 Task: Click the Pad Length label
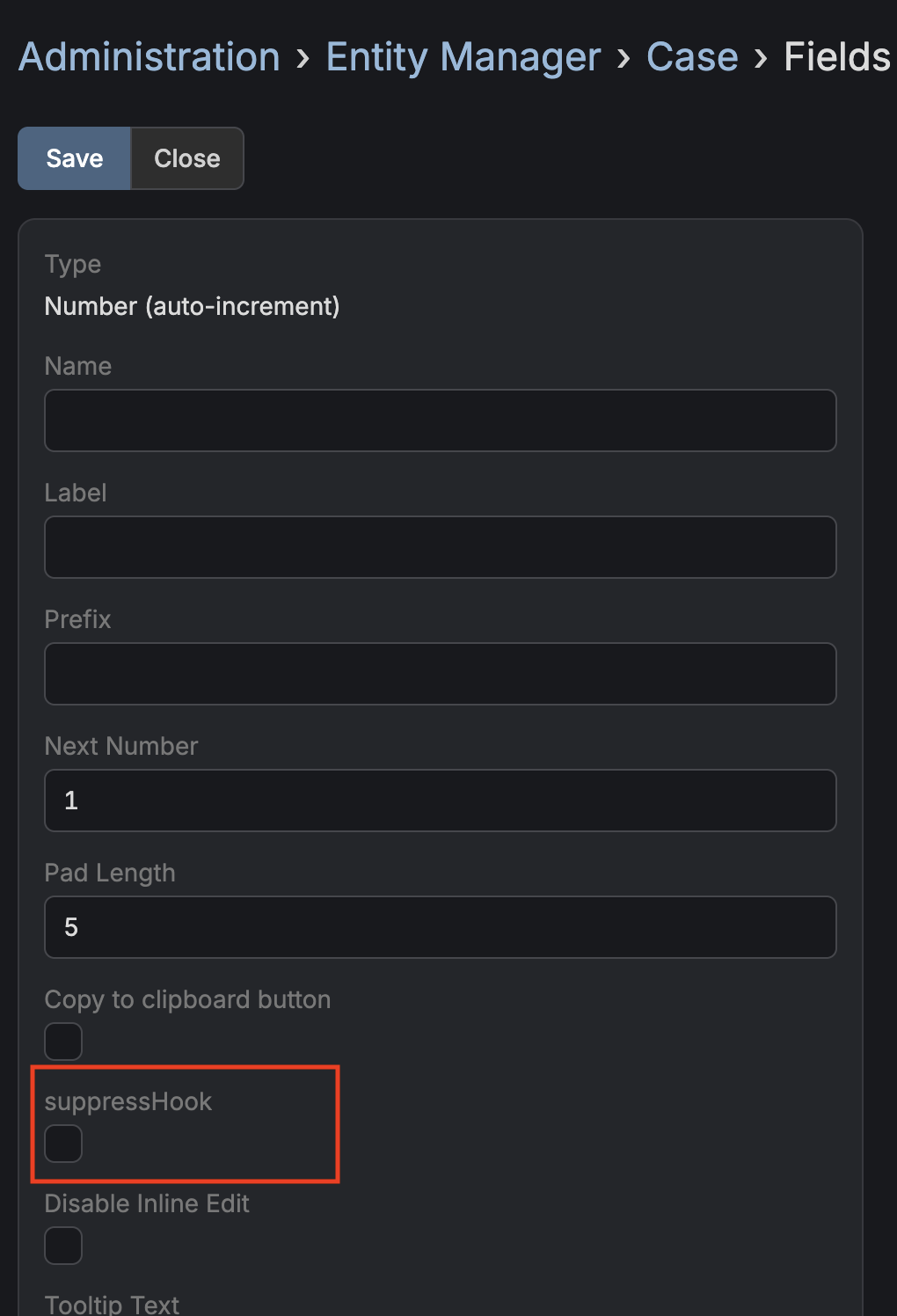110,873
